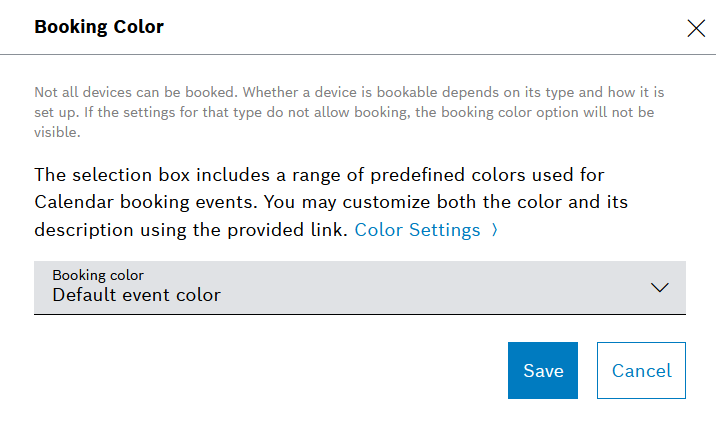Open the Color Settings link
Screen dimensions: 716x431
[x=417, y=230]
